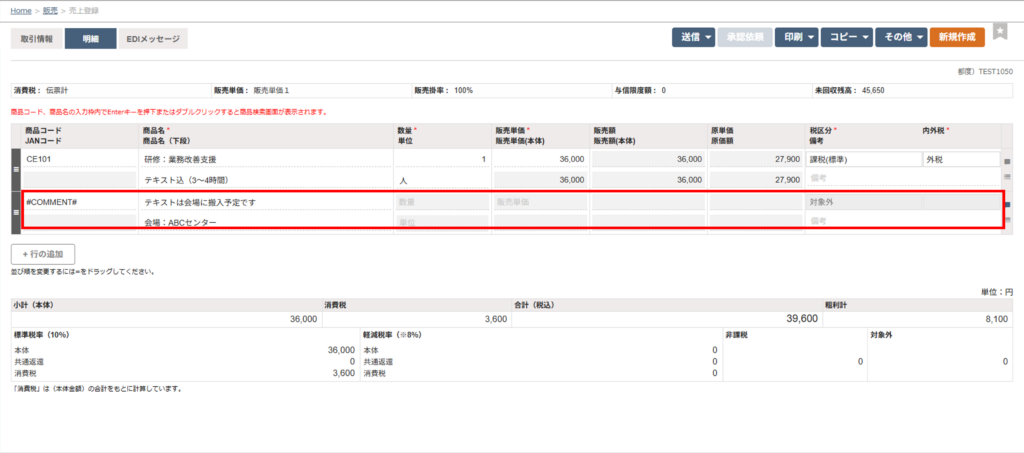Viewport: 1024px width, 453px height.
Task: Click the CE101 product code field
Action: [x=80, y=159]
